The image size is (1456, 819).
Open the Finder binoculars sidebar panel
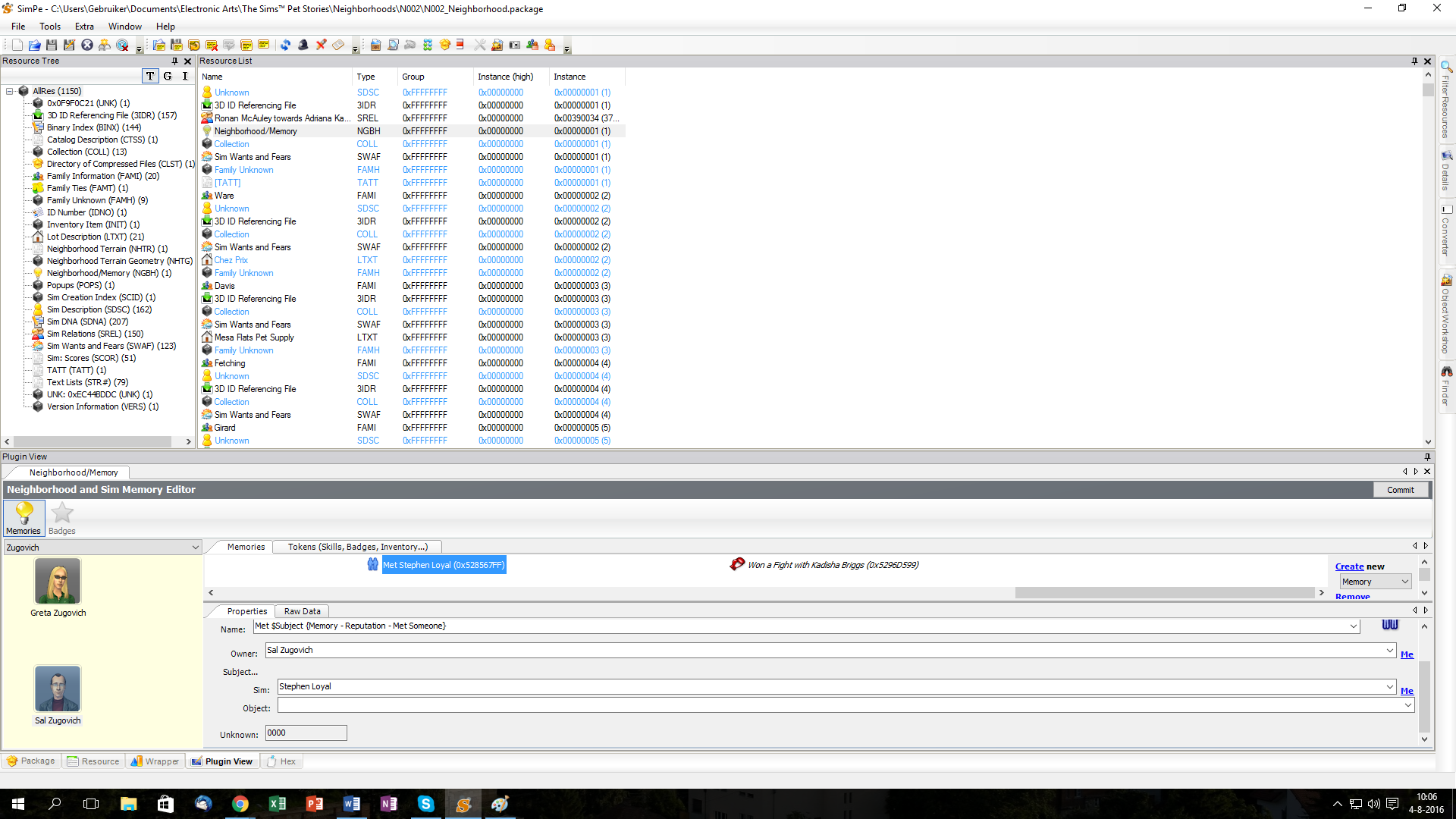click(x=1446, y=385)
